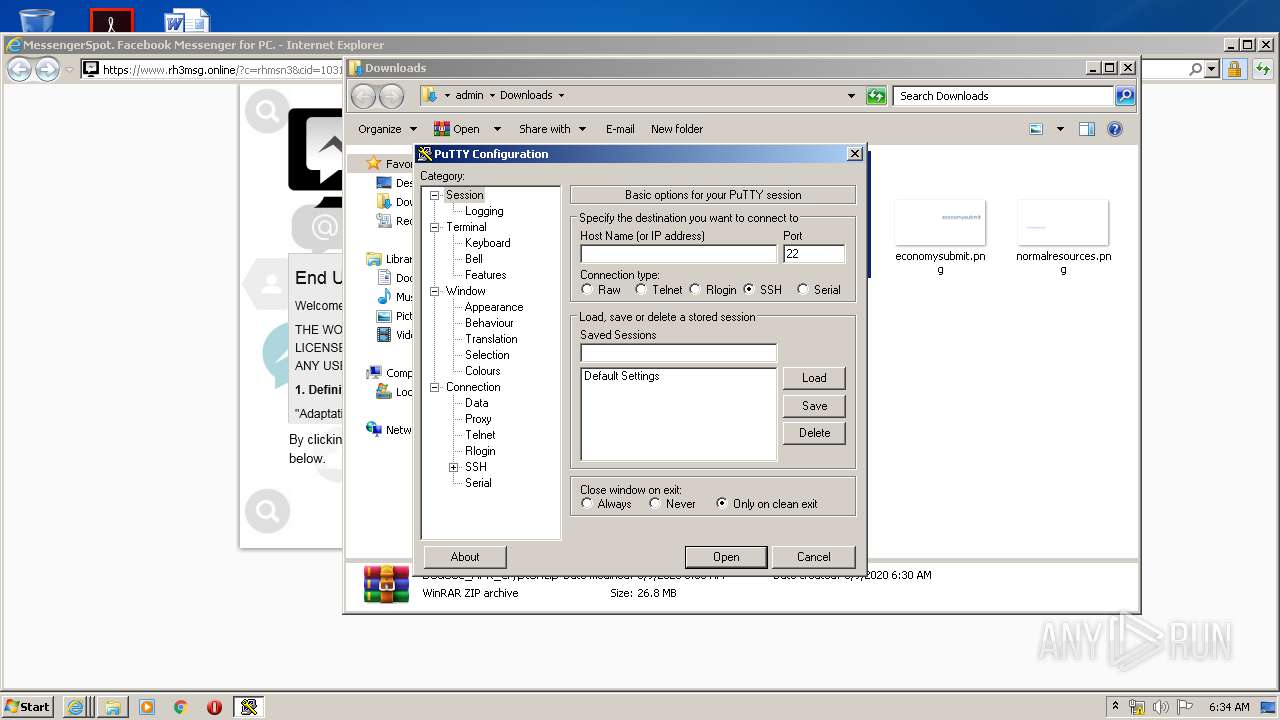The width and height of the screenshot is (1280, 720).
Task: Open the Features category
Action: pos(485,275)
